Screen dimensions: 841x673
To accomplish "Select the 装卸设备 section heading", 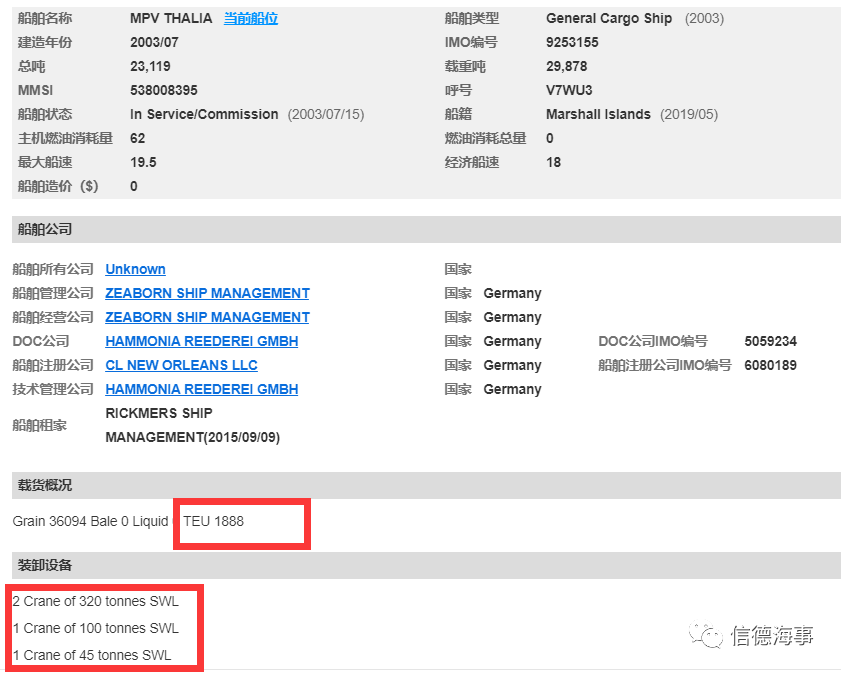I will coord(45,565).
